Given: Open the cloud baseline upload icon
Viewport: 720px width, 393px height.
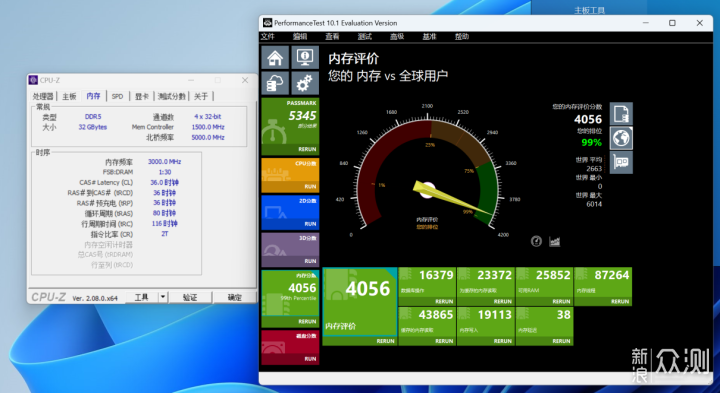Looking at the screenshot, I should tap(275, 84).
